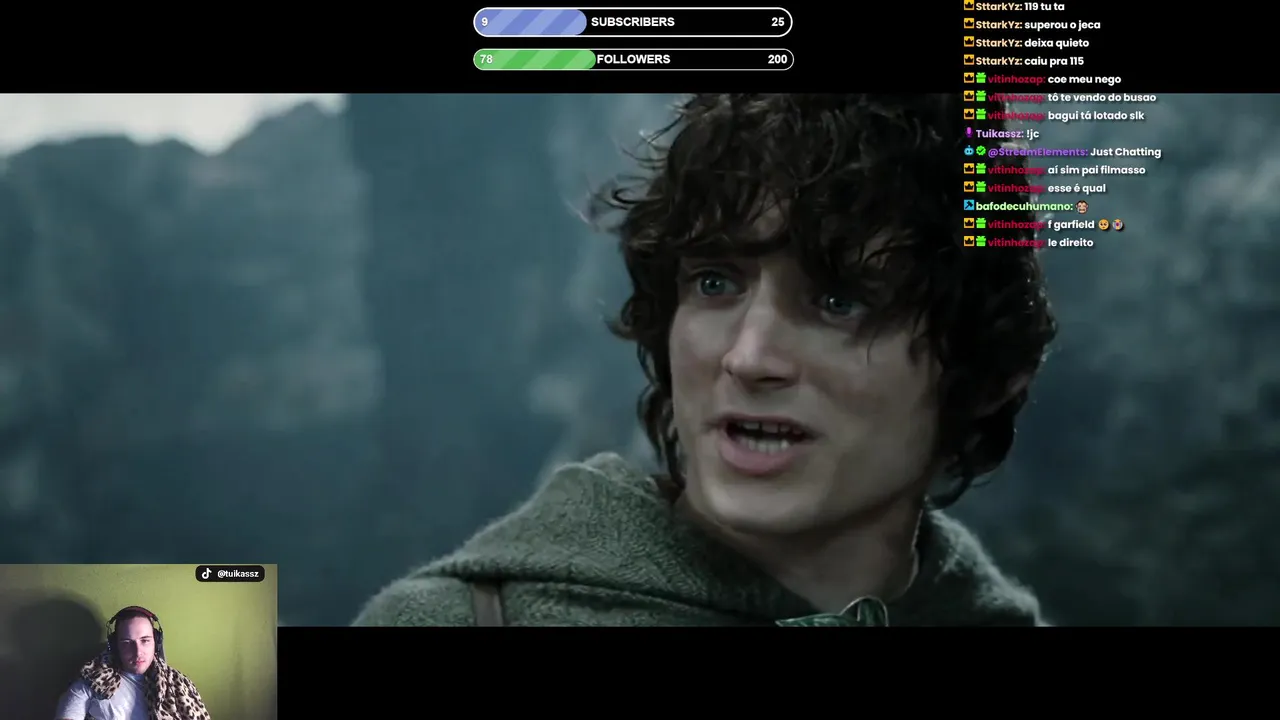
Task: Click the clown emoji after 'f garfield'
Action: (1117, 224)
